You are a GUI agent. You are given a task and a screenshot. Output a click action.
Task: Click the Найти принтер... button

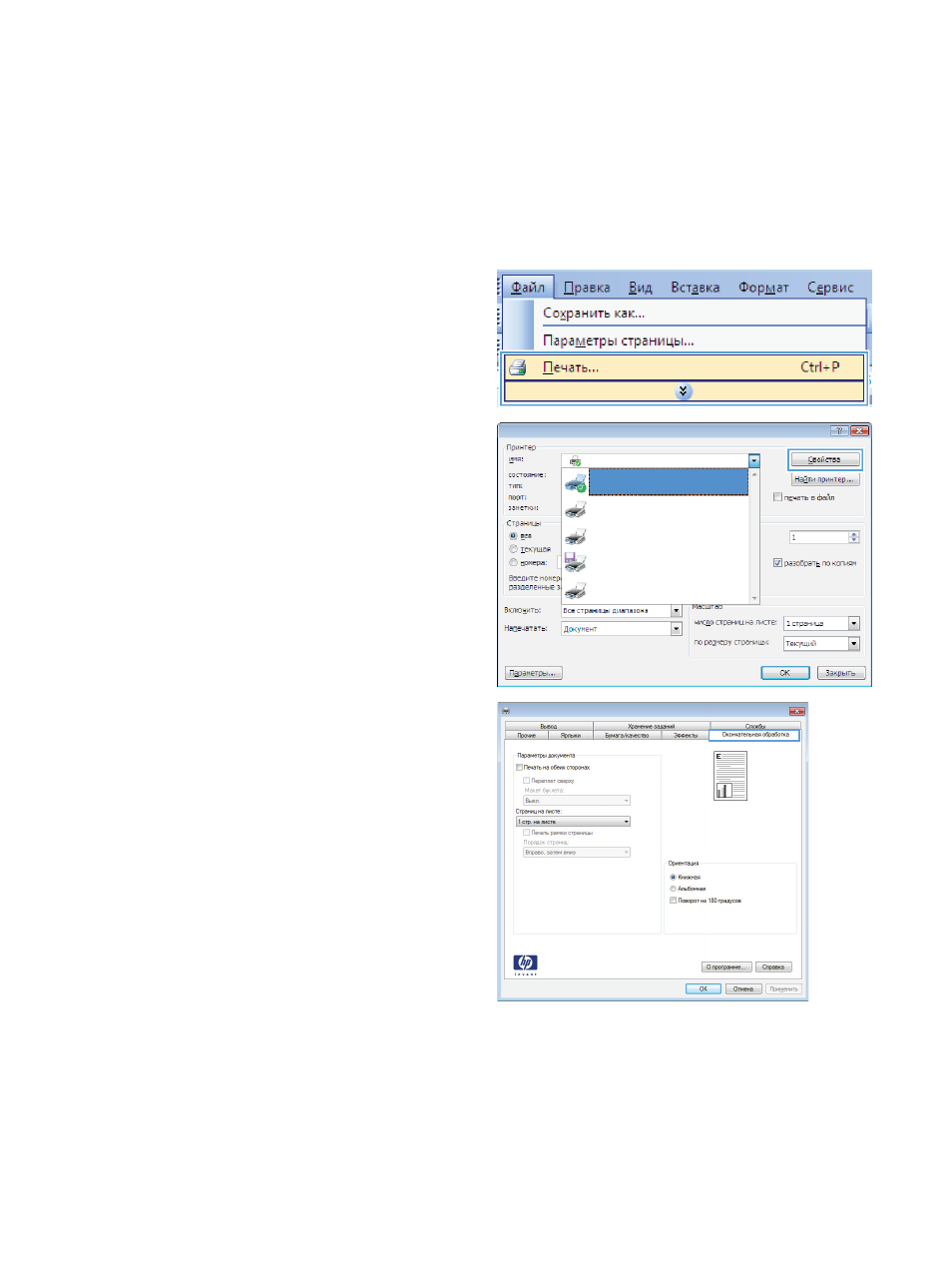[x=825, y=479]
